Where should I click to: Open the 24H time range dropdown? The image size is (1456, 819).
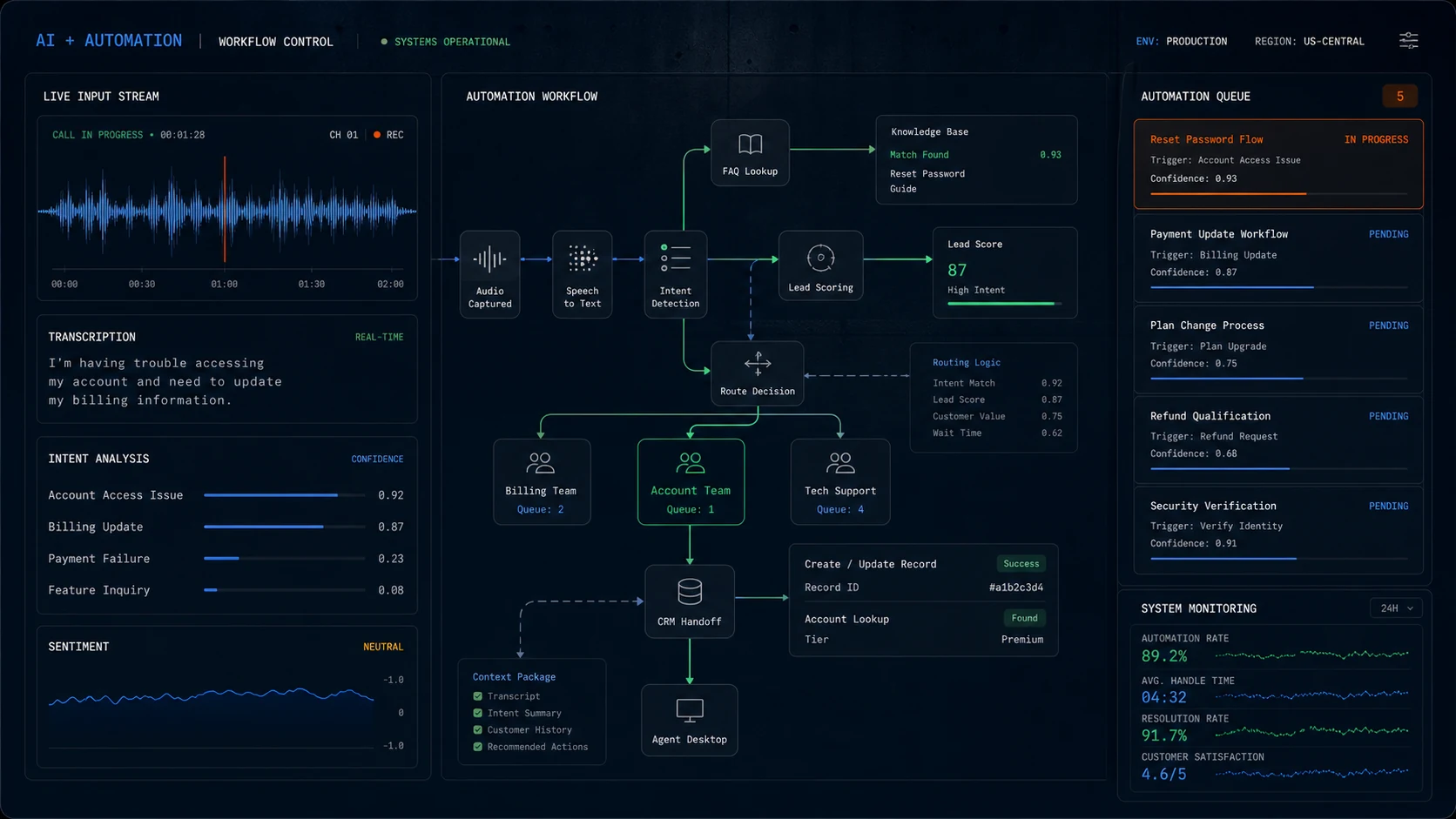point(1396,608)
